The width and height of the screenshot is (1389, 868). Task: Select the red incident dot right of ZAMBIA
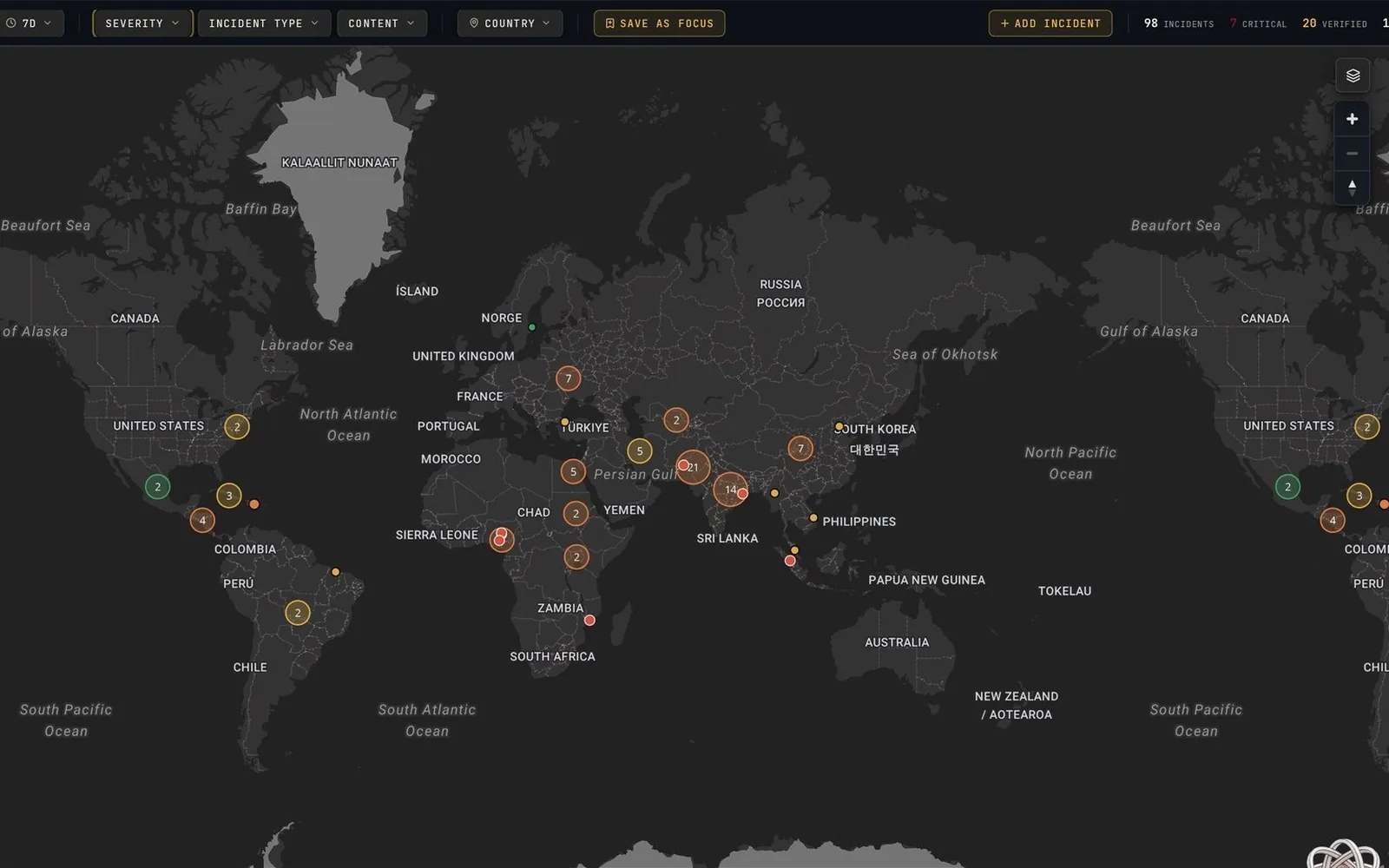(x=589, y=621)
